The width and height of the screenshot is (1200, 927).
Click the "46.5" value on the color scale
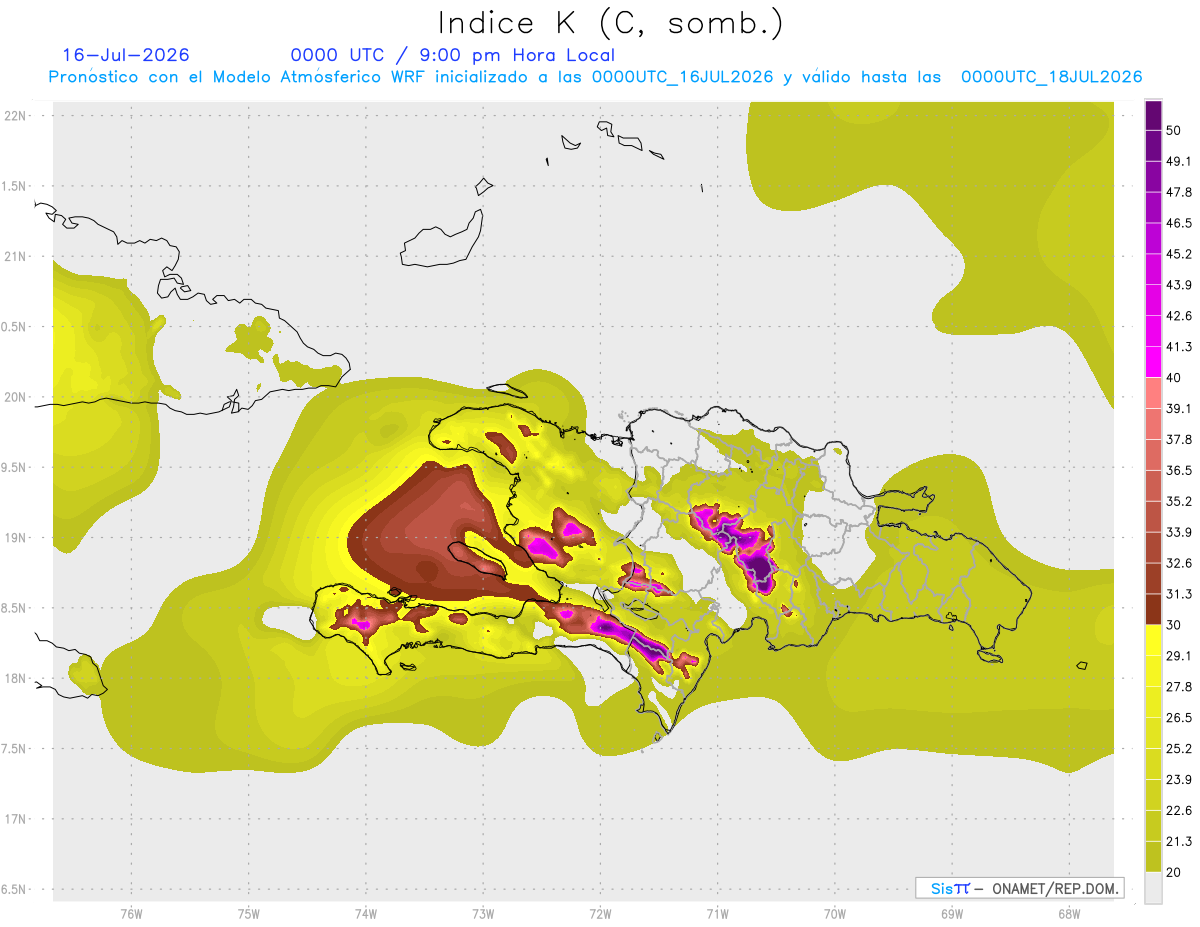coord(1179,223)
